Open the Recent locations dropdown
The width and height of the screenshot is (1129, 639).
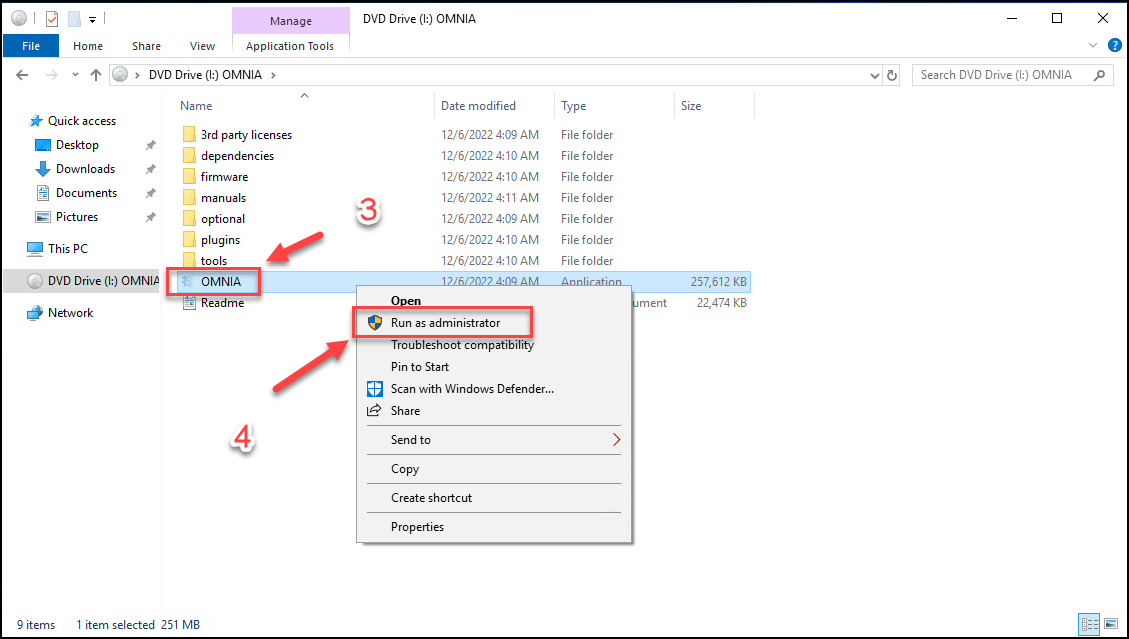[76, 75]
